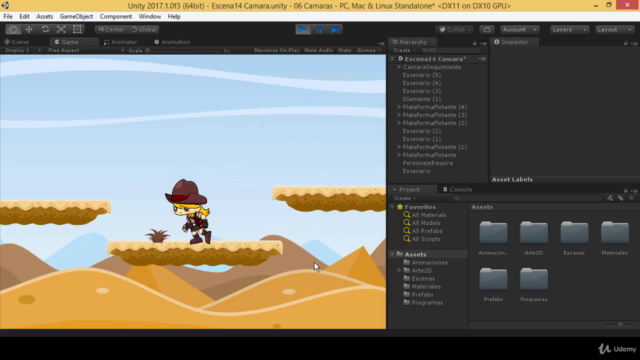640x360 pixels.
Task: Click the Hierarchy search field
Action: pyautogui.click(x=451, y=50)
